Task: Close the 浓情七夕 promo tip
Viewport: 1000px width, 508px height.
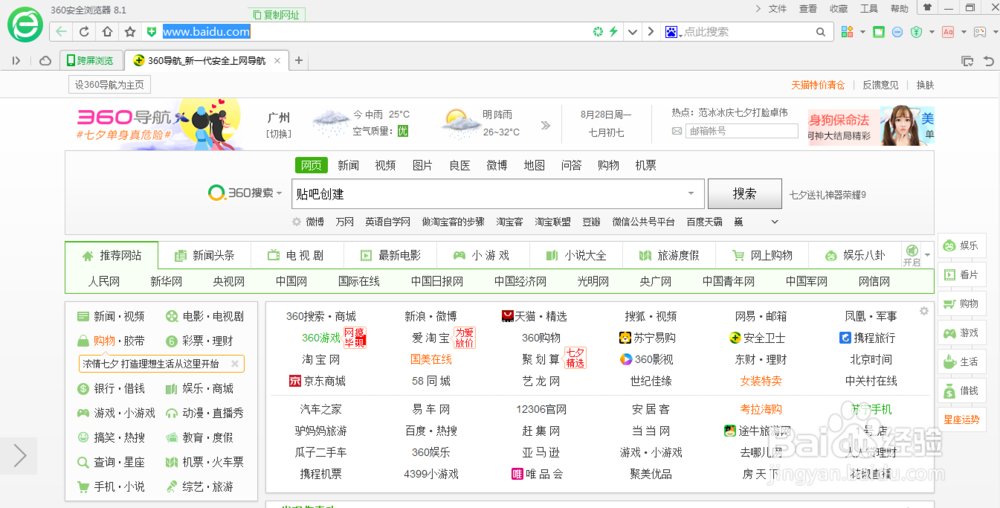Action: 235,364
